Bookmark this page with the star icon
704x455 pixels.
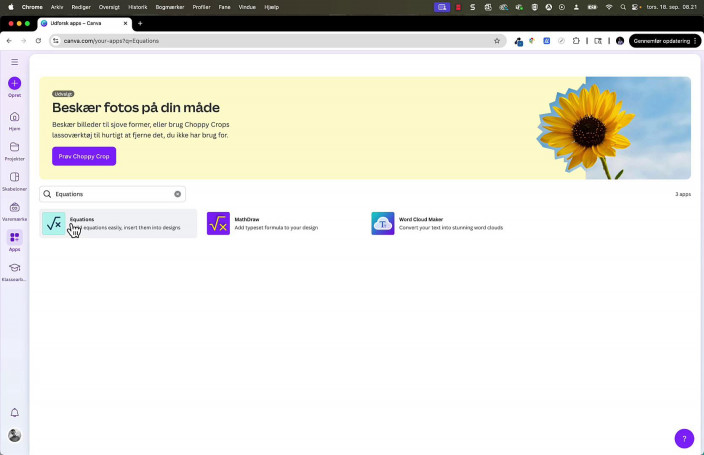497,41
